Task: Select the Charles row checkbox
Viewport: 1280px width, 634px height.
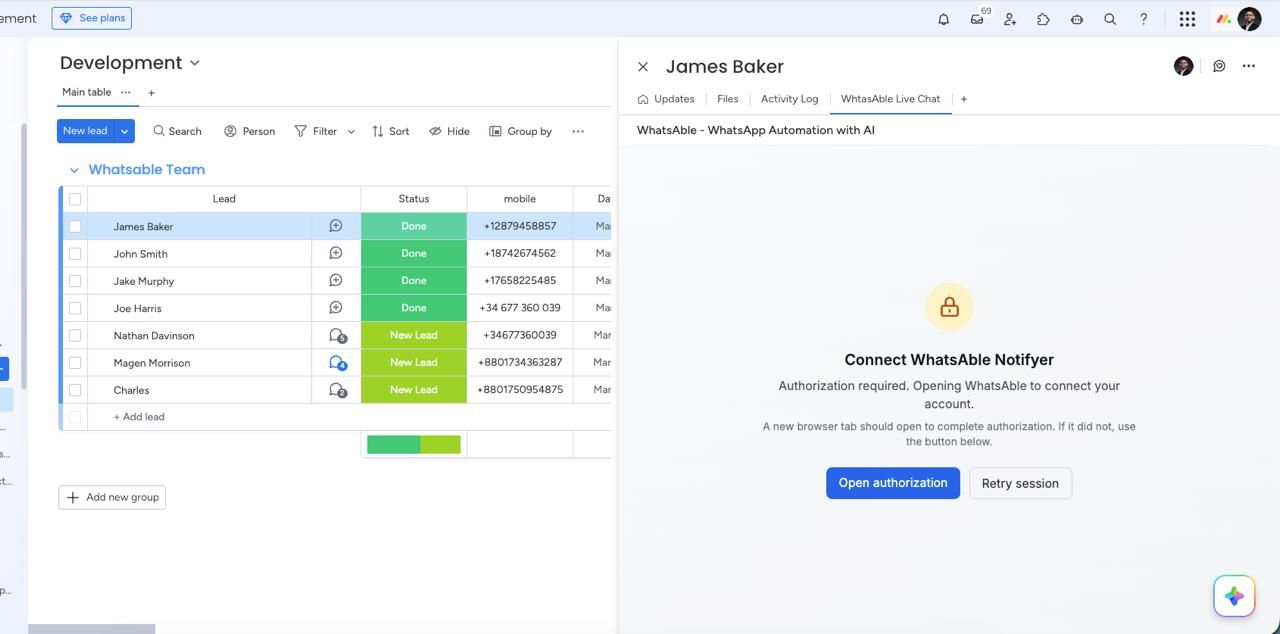Action: 75,390
